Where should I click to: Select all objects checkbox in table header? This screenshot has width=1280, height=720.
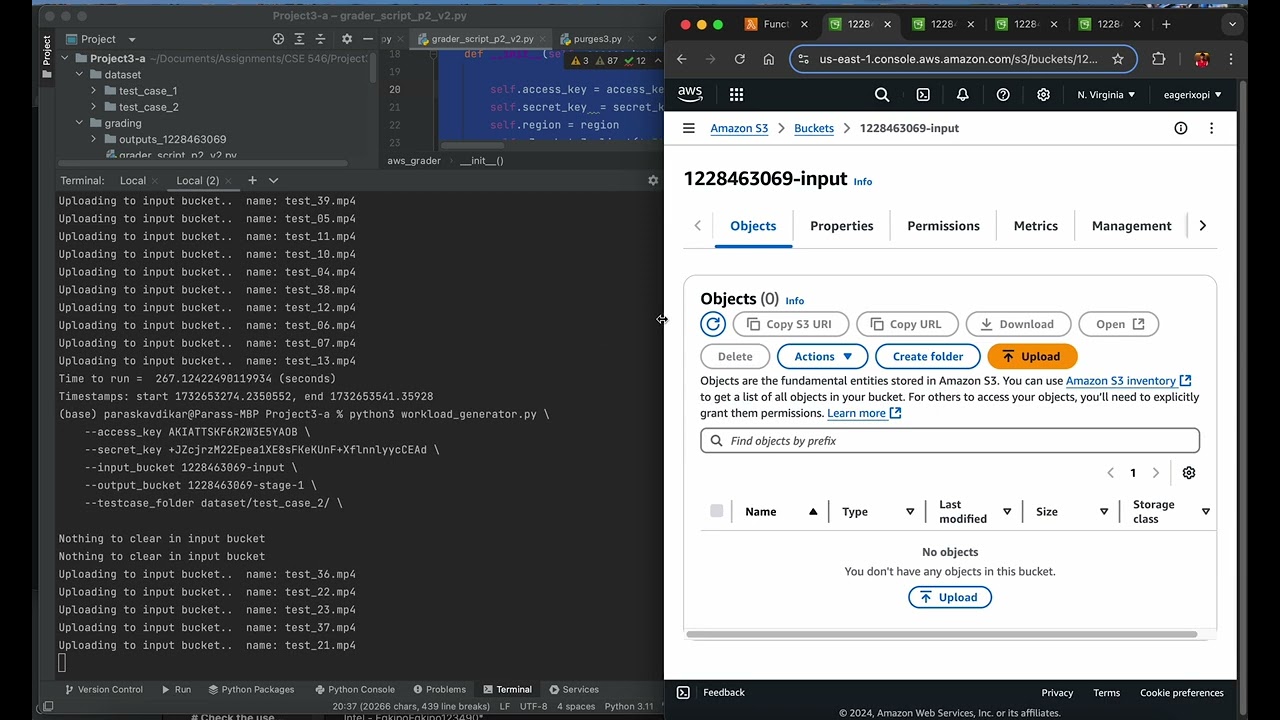[716, 511]
